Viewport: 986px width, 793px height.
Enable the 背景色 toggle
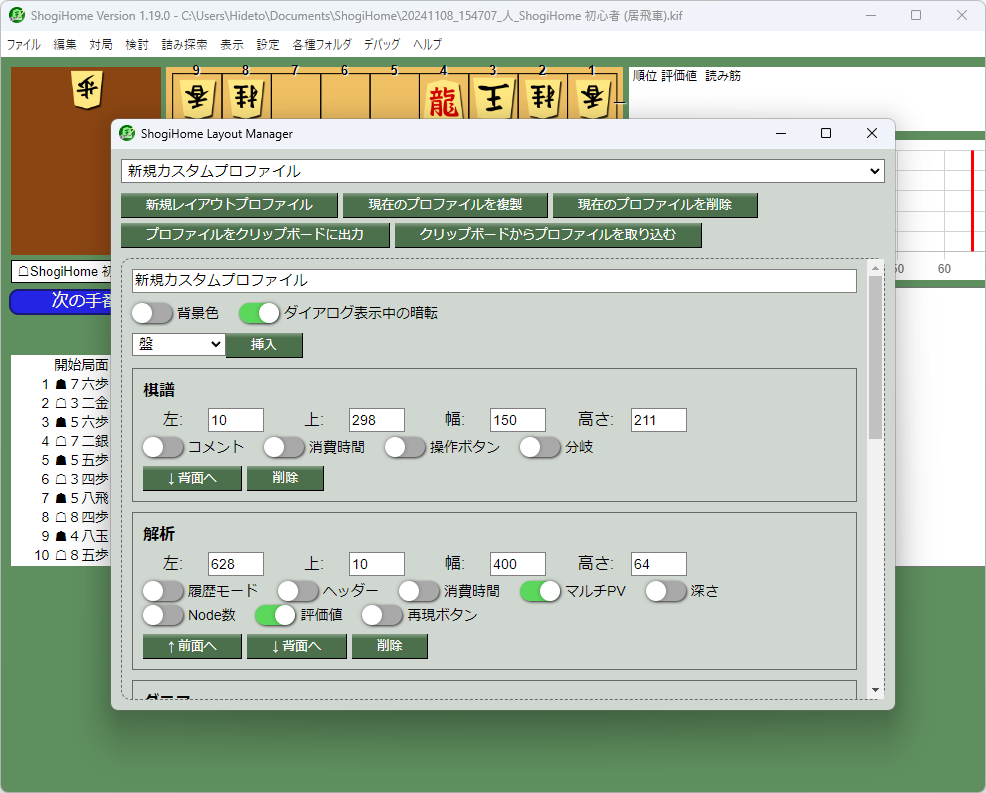152,313
